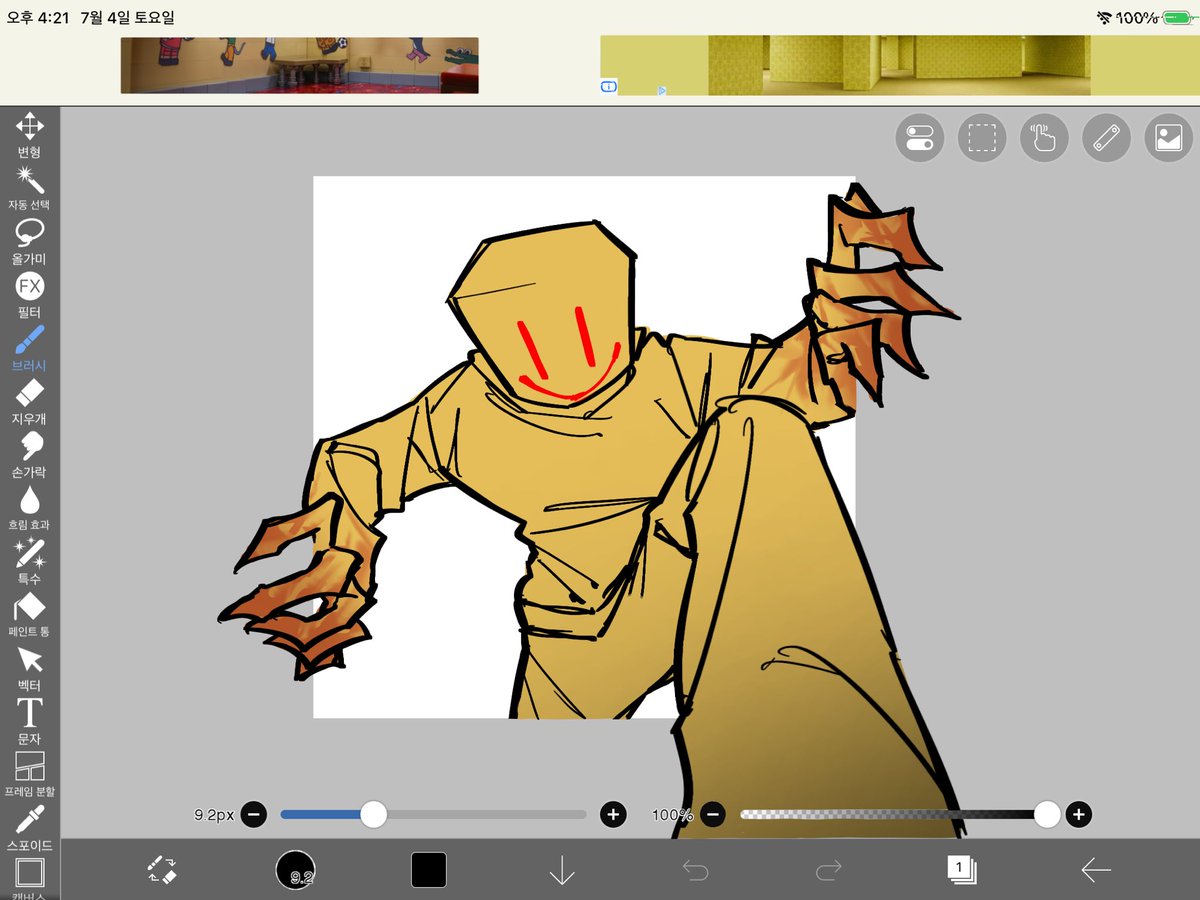The width and height of the screenshot is (1200, 900).
Task: Select the Vector (벡터) tool
Action: (x=30, y=669)
